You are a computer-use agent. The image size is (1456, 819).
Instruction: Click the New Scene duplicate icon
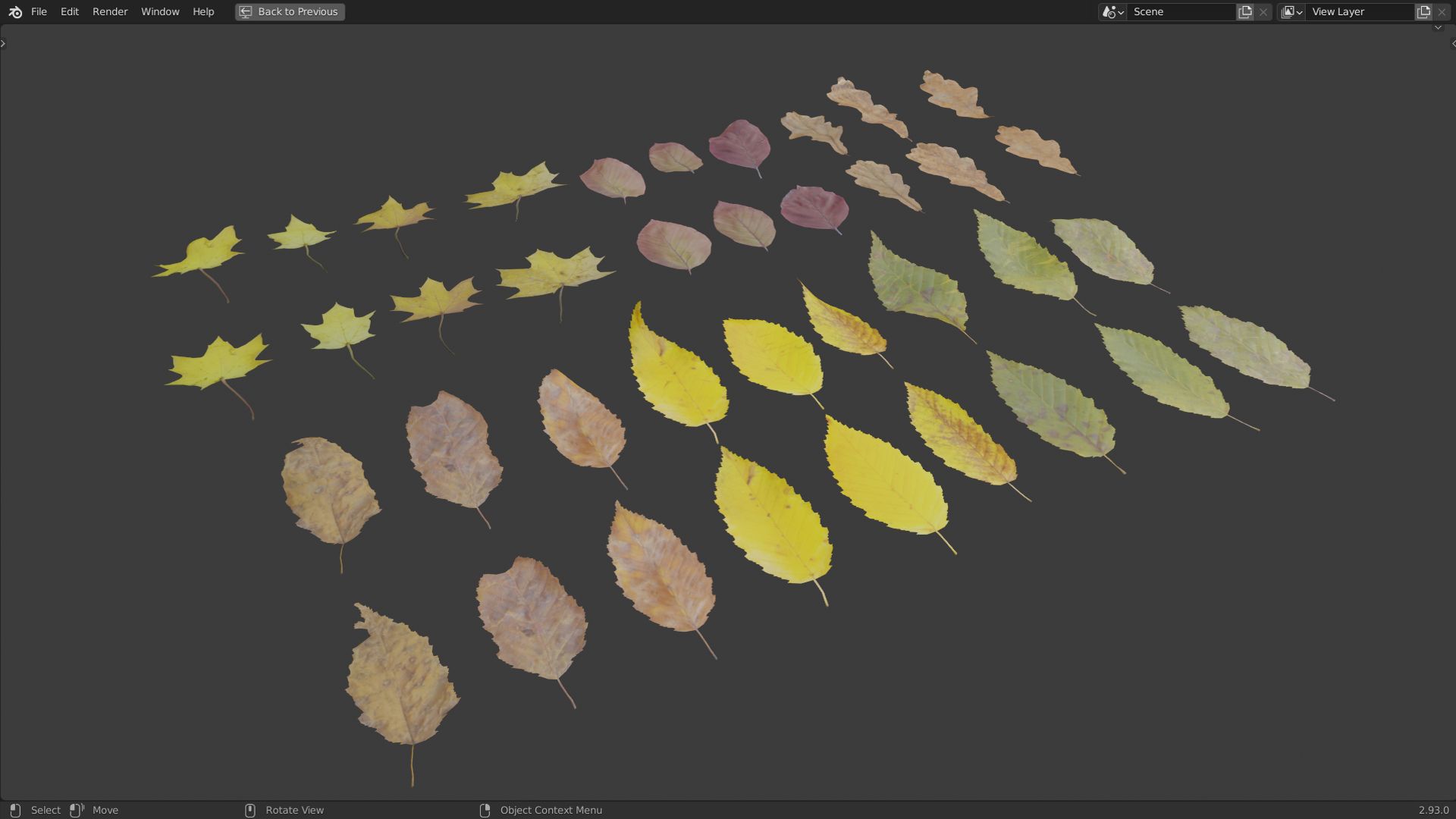click(1245, 12)
